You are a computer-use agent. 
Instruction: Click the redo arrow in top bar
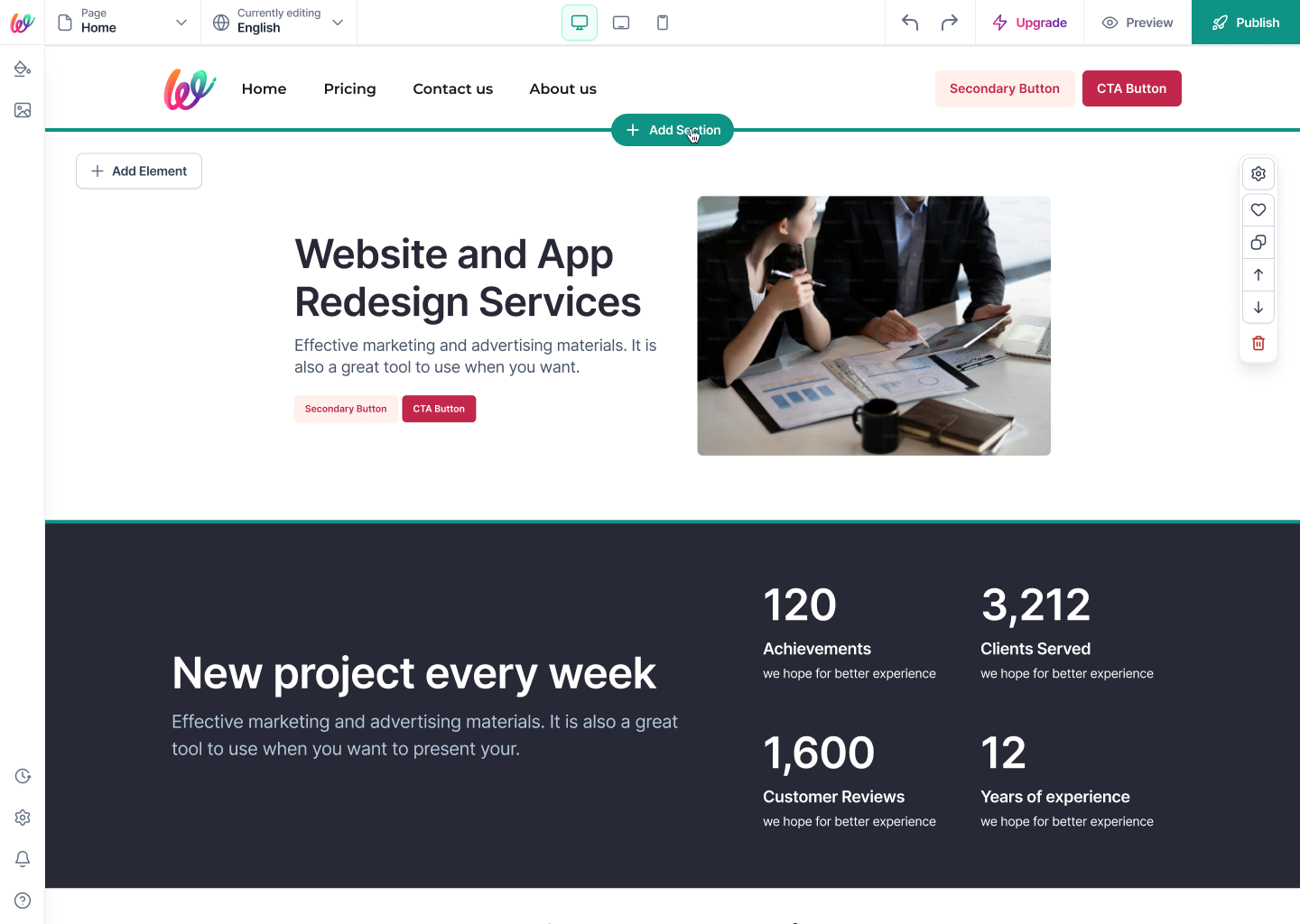coord(950,23)
